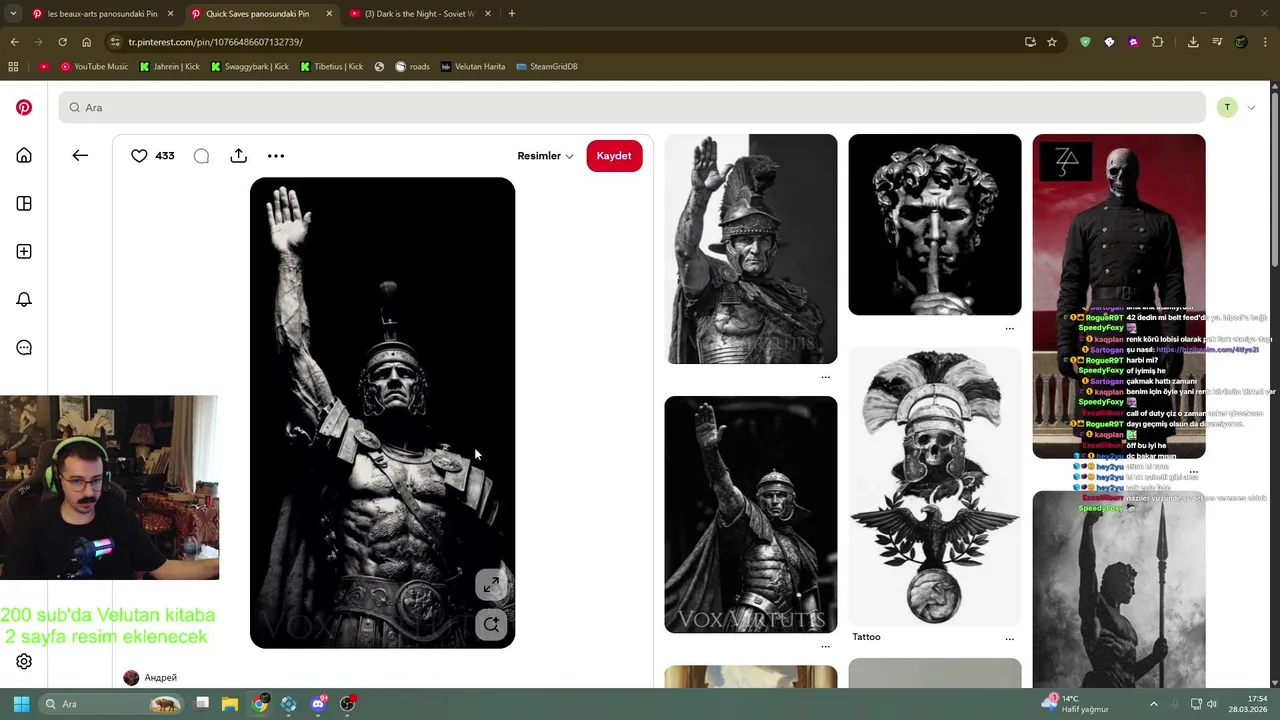Viewport: 1280px width, 720px height.
Task: Open the notifications bell in the sidebar
Action: [x=24, y=299]
